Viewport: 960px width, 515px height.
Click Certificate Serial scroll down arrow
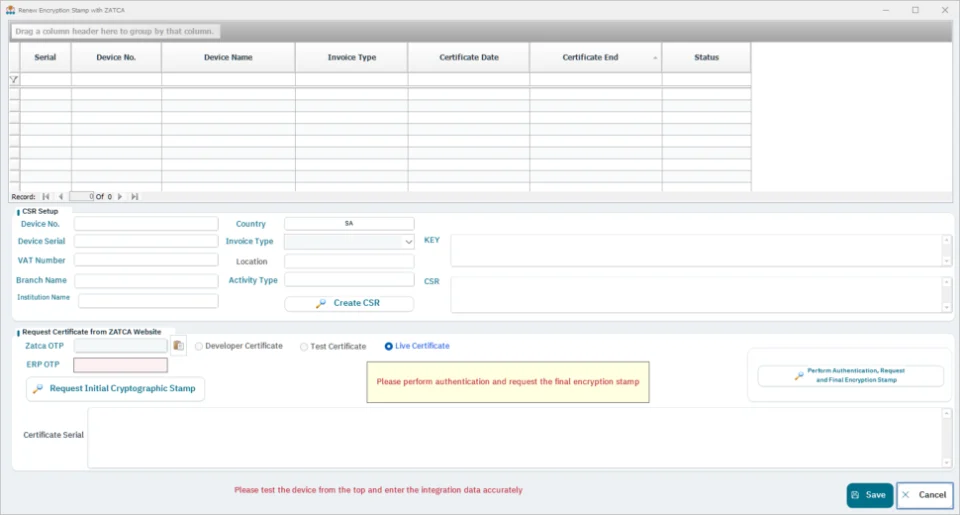pos(947,462)
